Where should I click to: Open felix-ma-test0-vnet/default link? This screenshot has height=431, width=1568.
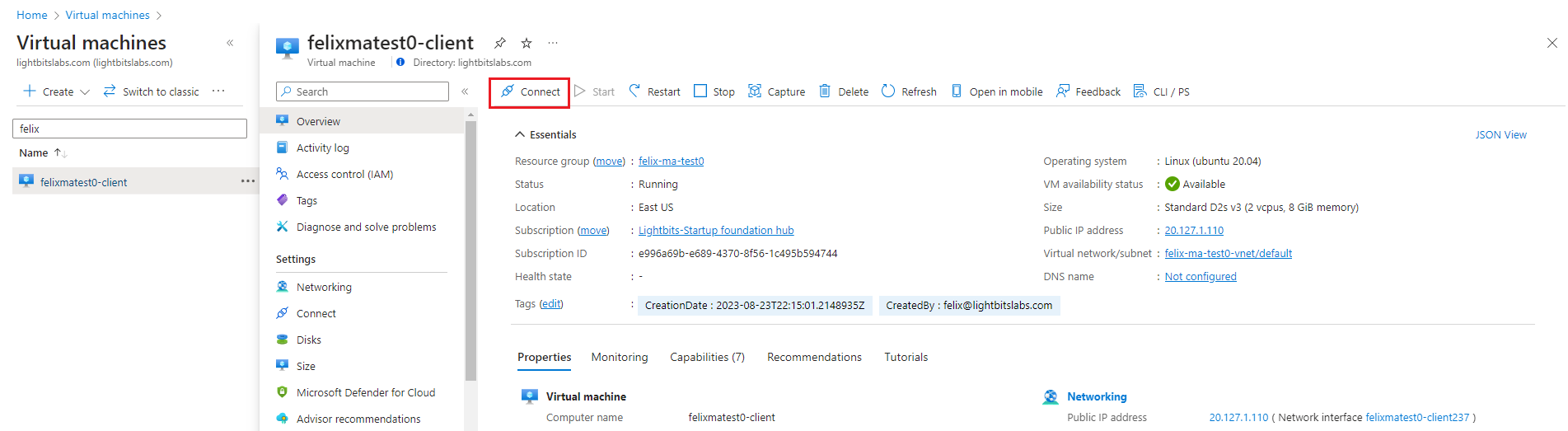[x=1228, y=253]
